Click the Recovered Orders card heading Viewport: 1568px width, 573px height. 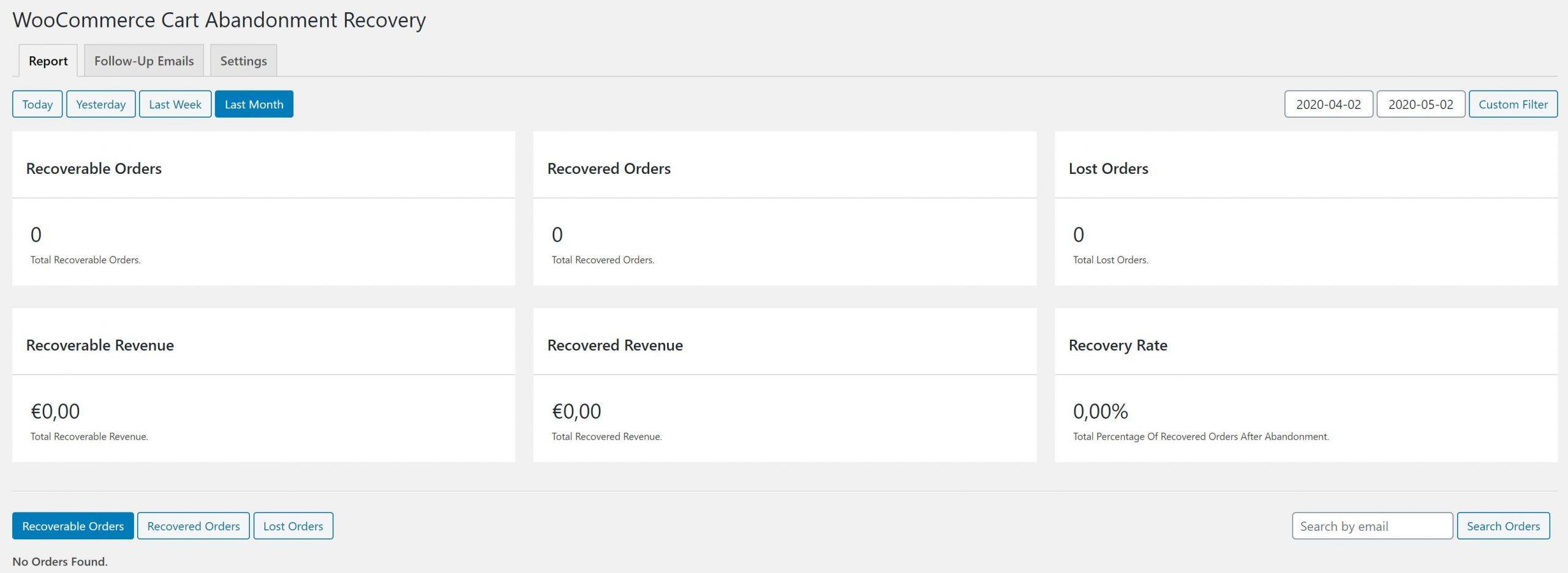click(609, 168)
